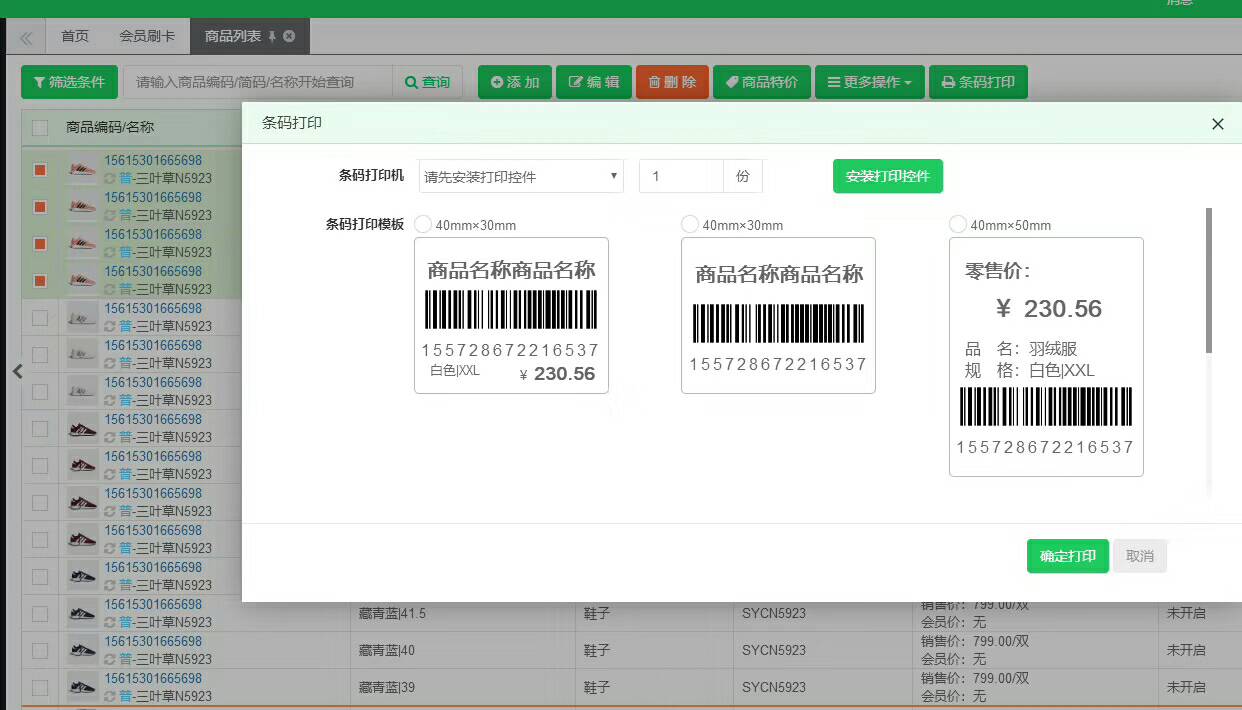The image size is (1242, 710).
Task: Cancel the dialog with 取消
Action: click(x=1140, y=556)
